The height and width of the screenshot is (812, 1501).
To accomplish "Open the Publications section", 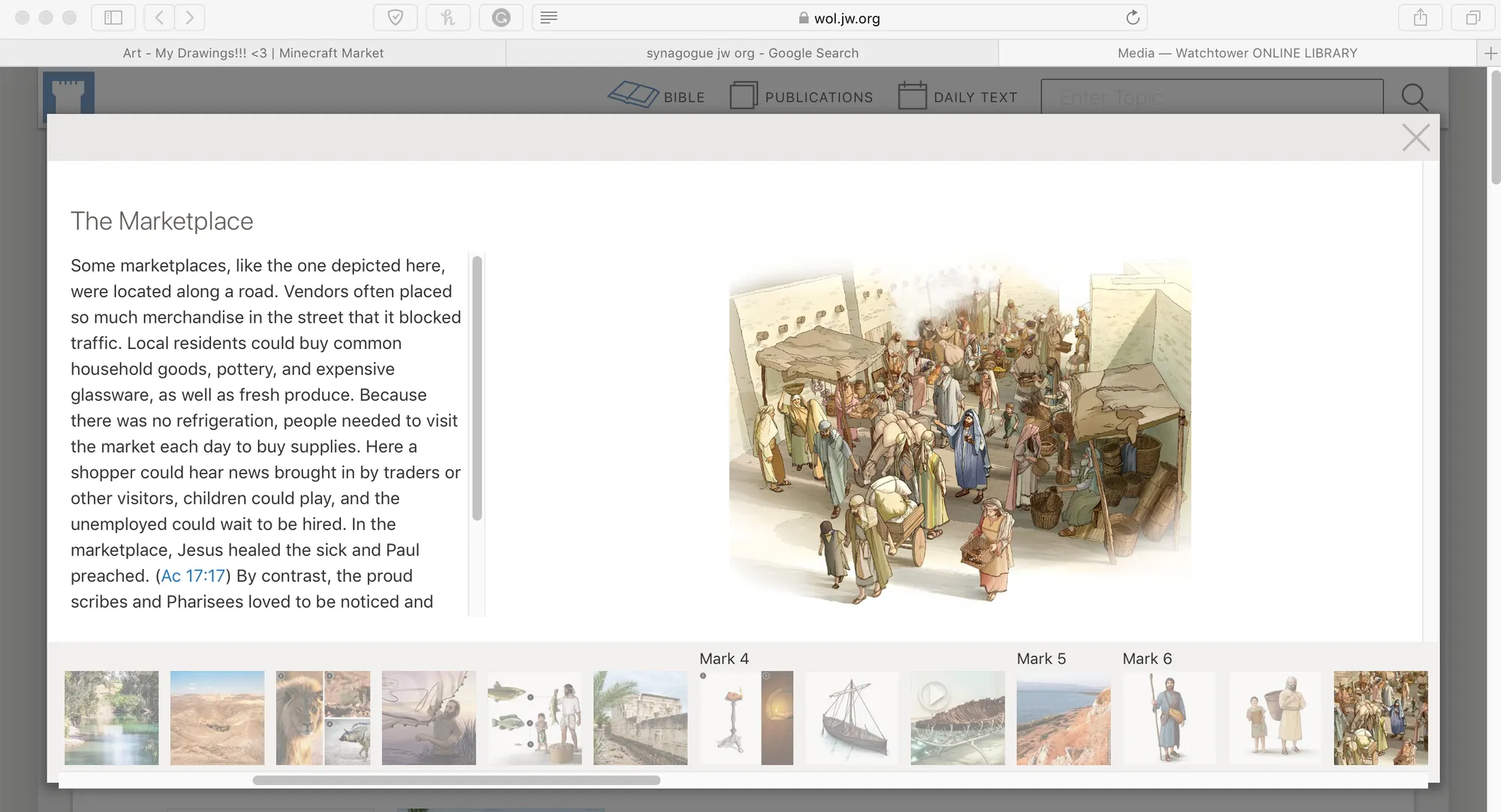I will click(802, 97).
